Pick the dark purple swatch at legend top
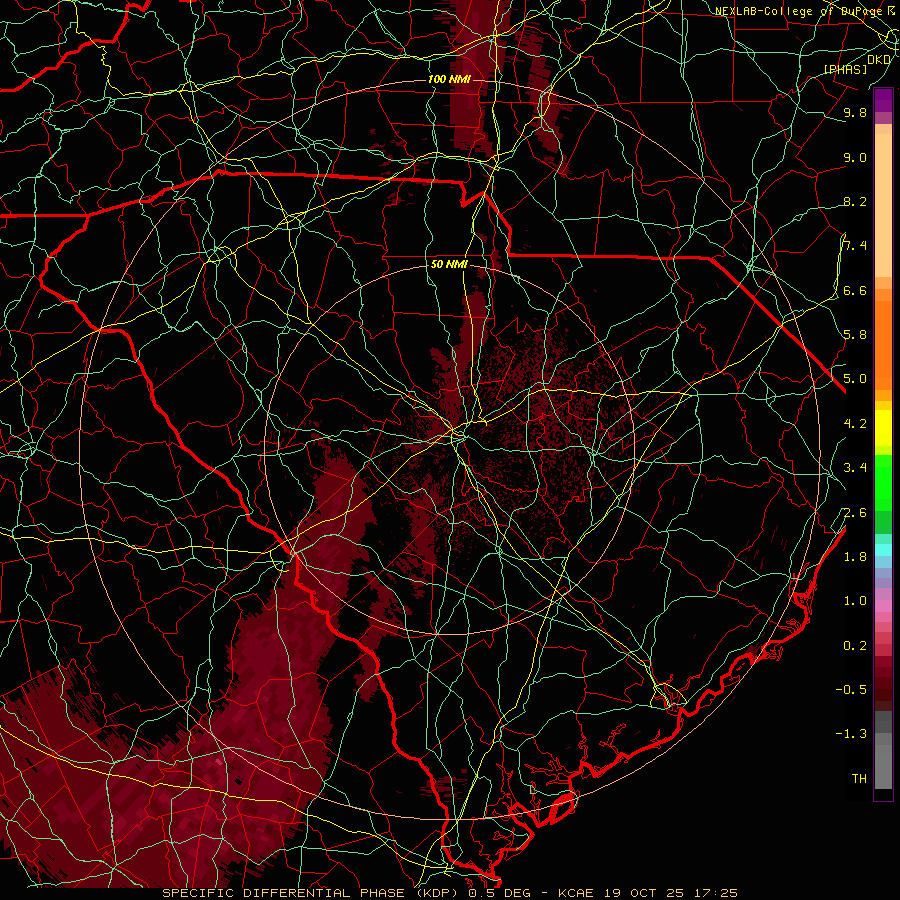This screenshot has height=900, width=900. [883, 96]
